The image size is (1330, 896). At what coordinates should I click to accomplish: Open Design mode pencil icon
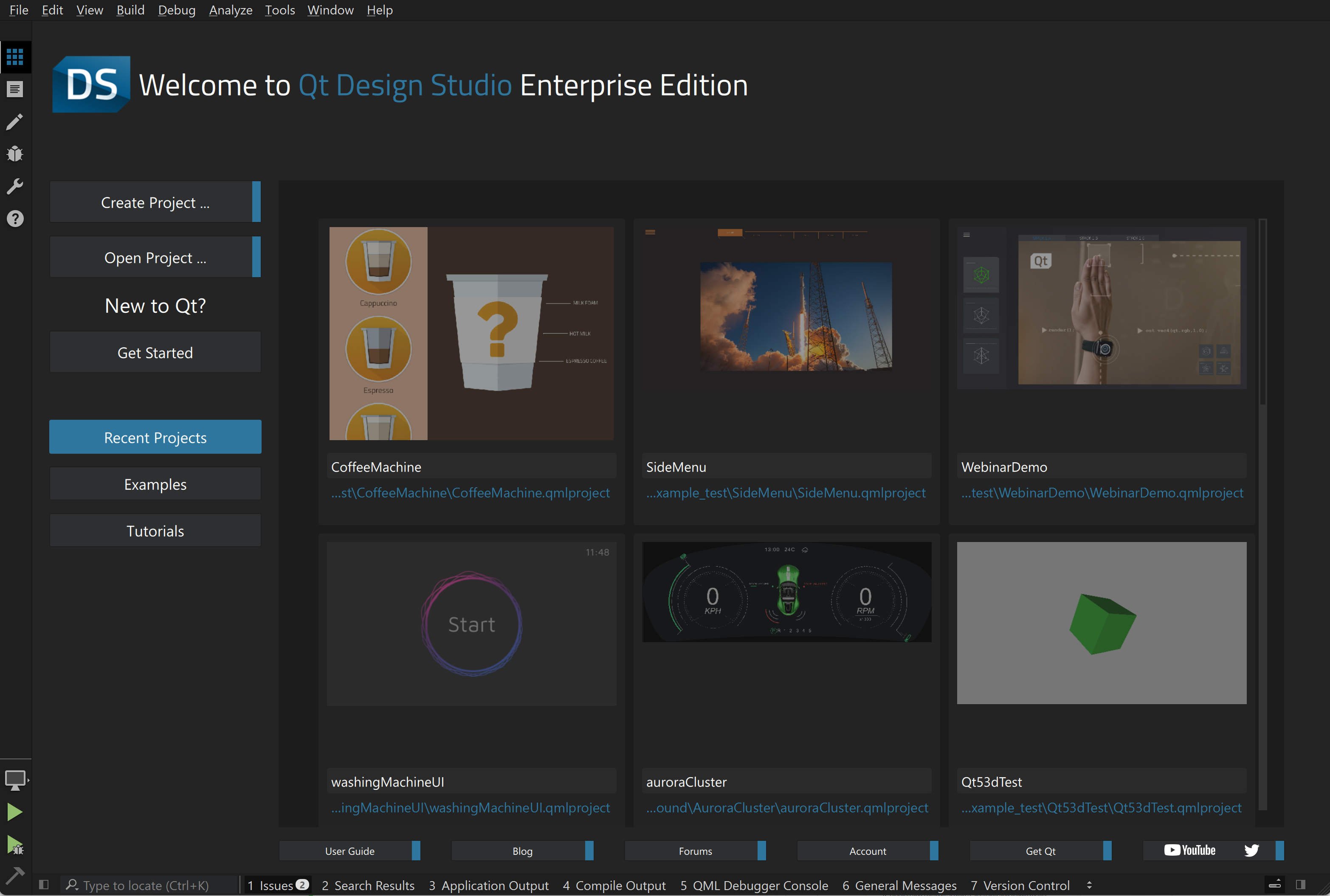pyautogui.click(x=15, y=121)
